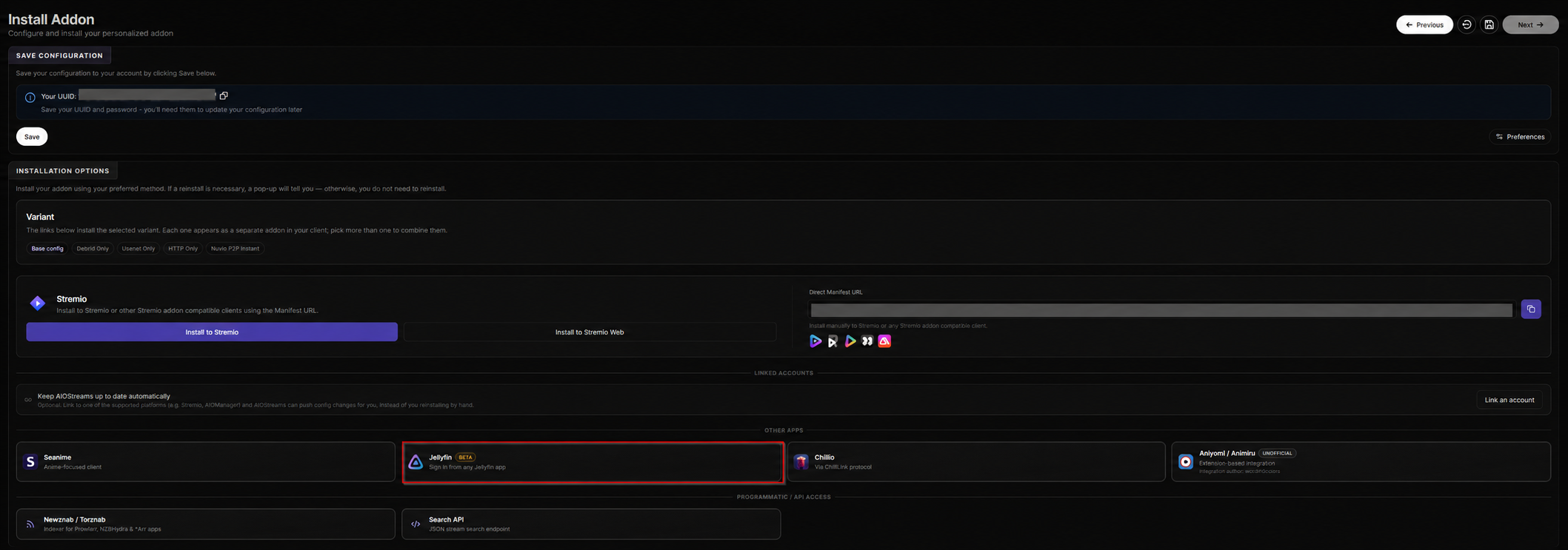Go to the Next step
The height and width of the screenshot is (550, 1568).
pyautogui.click(x=1530, y=24)
